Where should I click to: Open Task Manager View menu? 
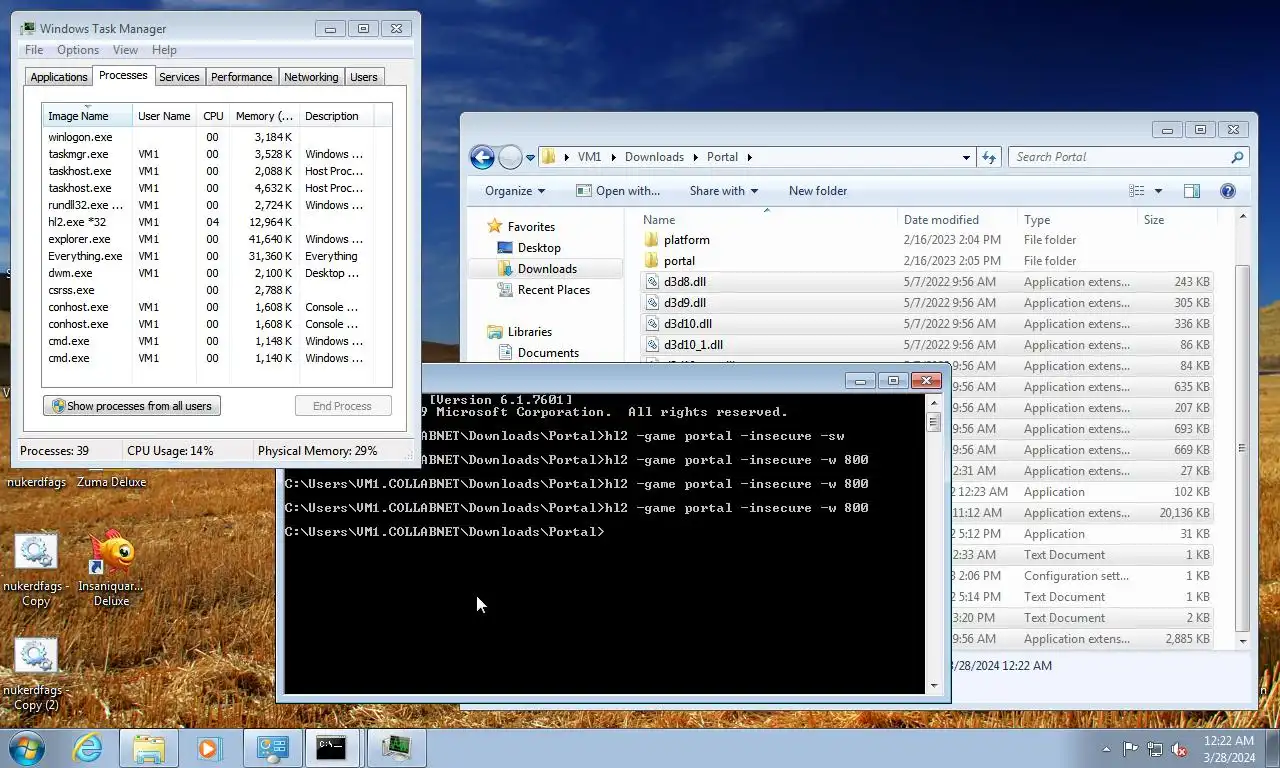125,50
